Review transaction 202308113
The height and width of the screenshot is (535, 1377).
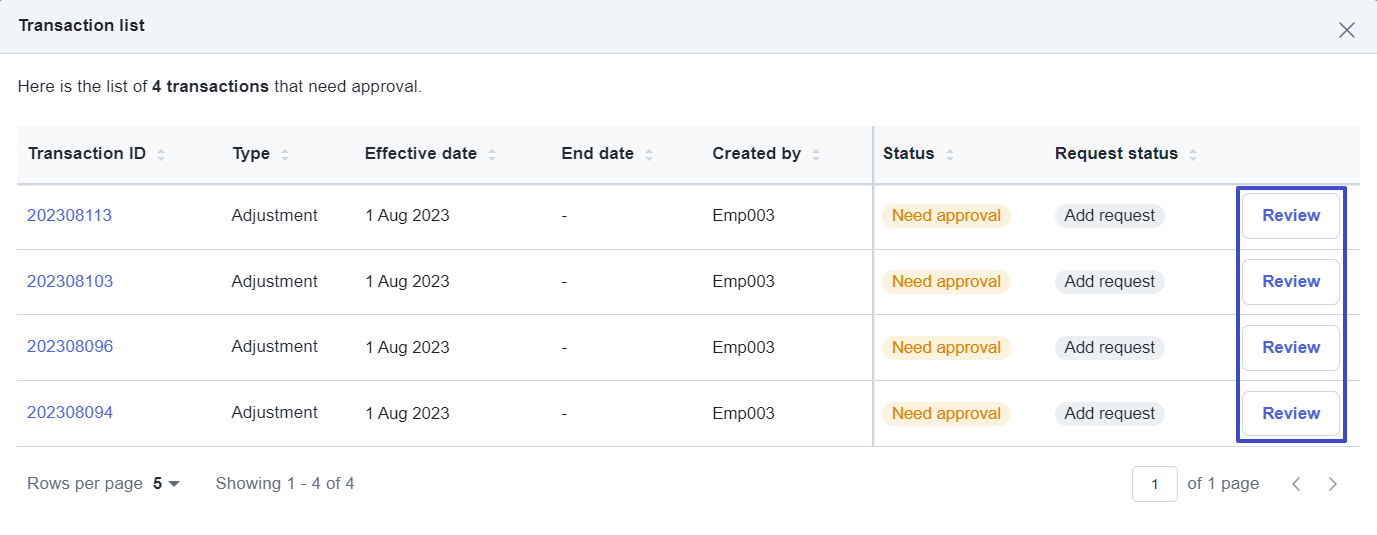(1290, 216)
